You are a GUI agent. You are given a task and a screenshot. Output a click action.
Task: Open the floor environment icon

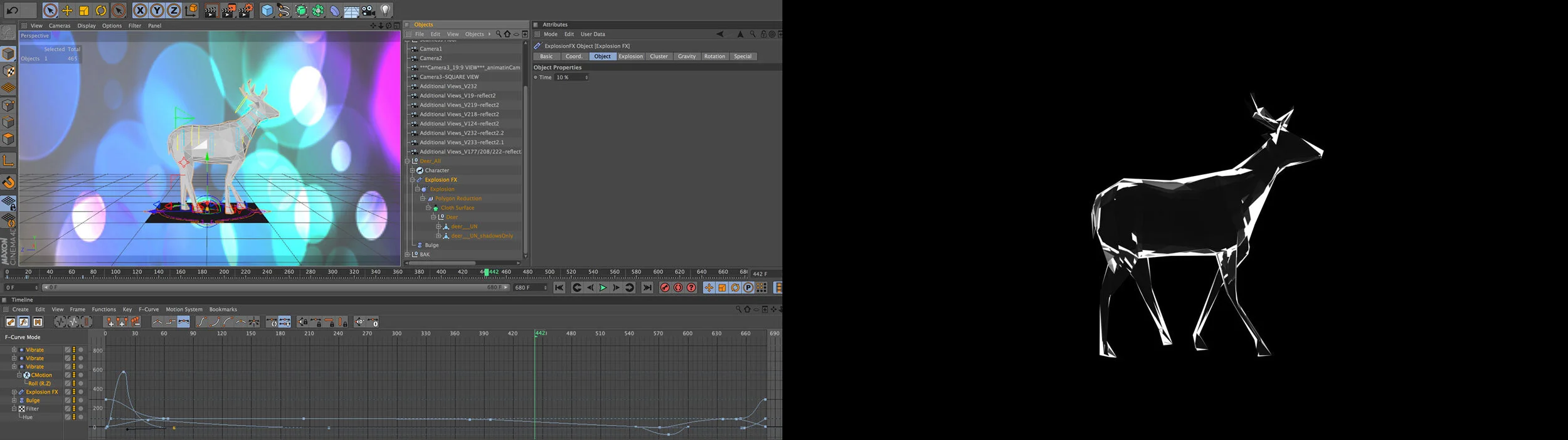tap(351, 11)
